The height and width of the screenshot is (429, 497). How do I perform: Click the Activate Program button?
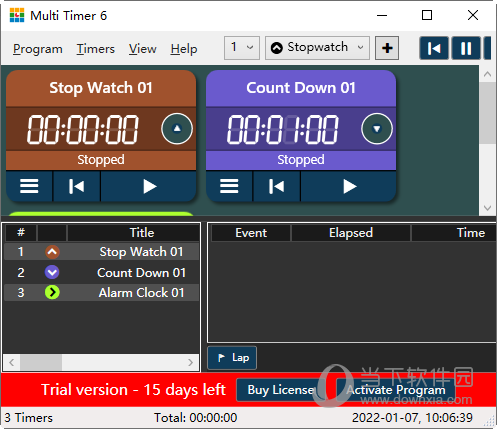click(x=396, y=390)
